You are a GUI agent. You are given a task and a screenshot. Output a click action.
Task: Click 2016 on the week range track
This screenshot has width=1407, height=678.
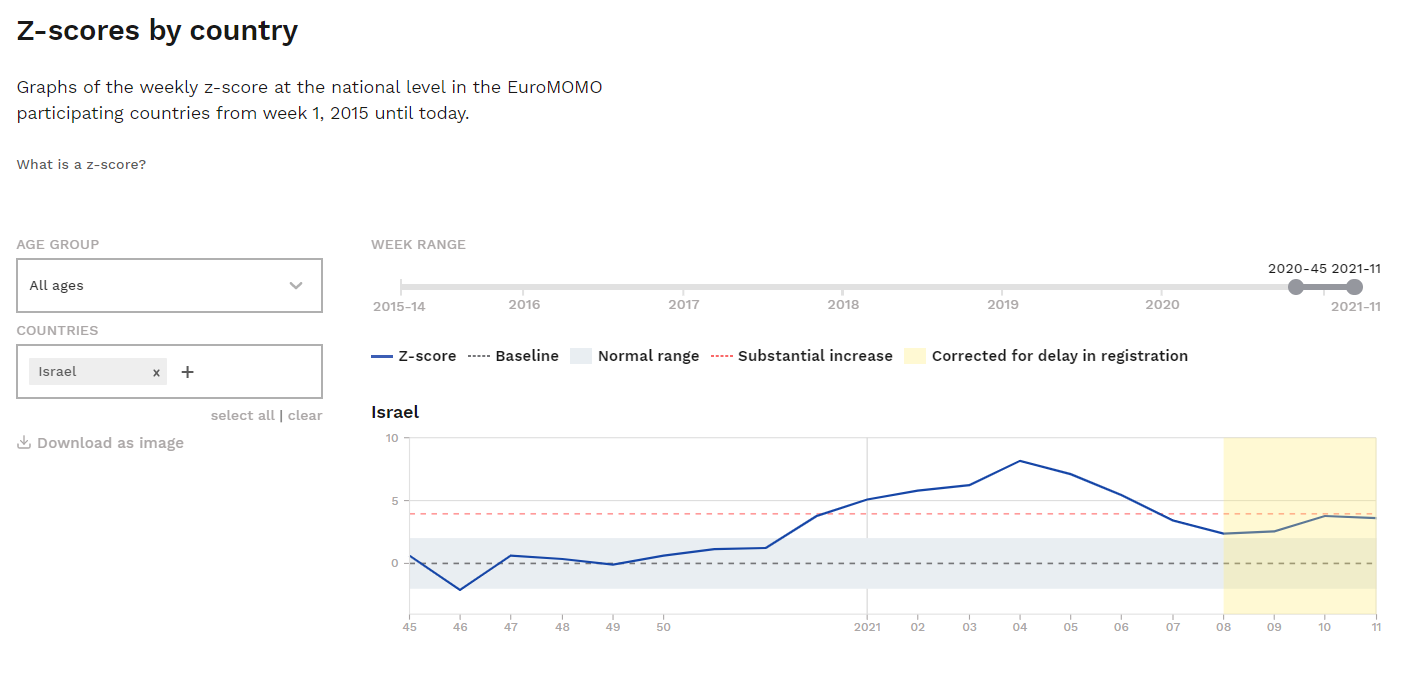coord(524,287)
